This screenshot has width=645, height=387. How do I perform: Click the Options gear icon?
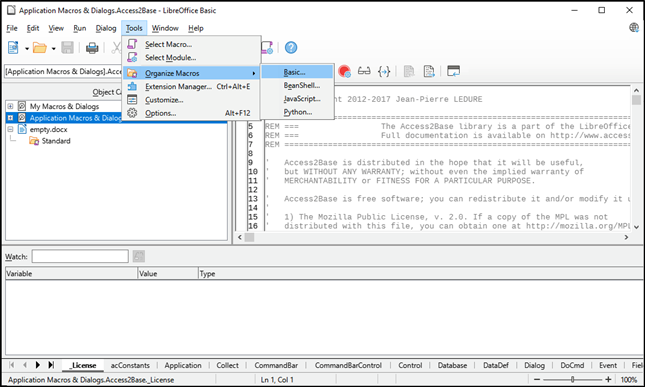[132, 113]
